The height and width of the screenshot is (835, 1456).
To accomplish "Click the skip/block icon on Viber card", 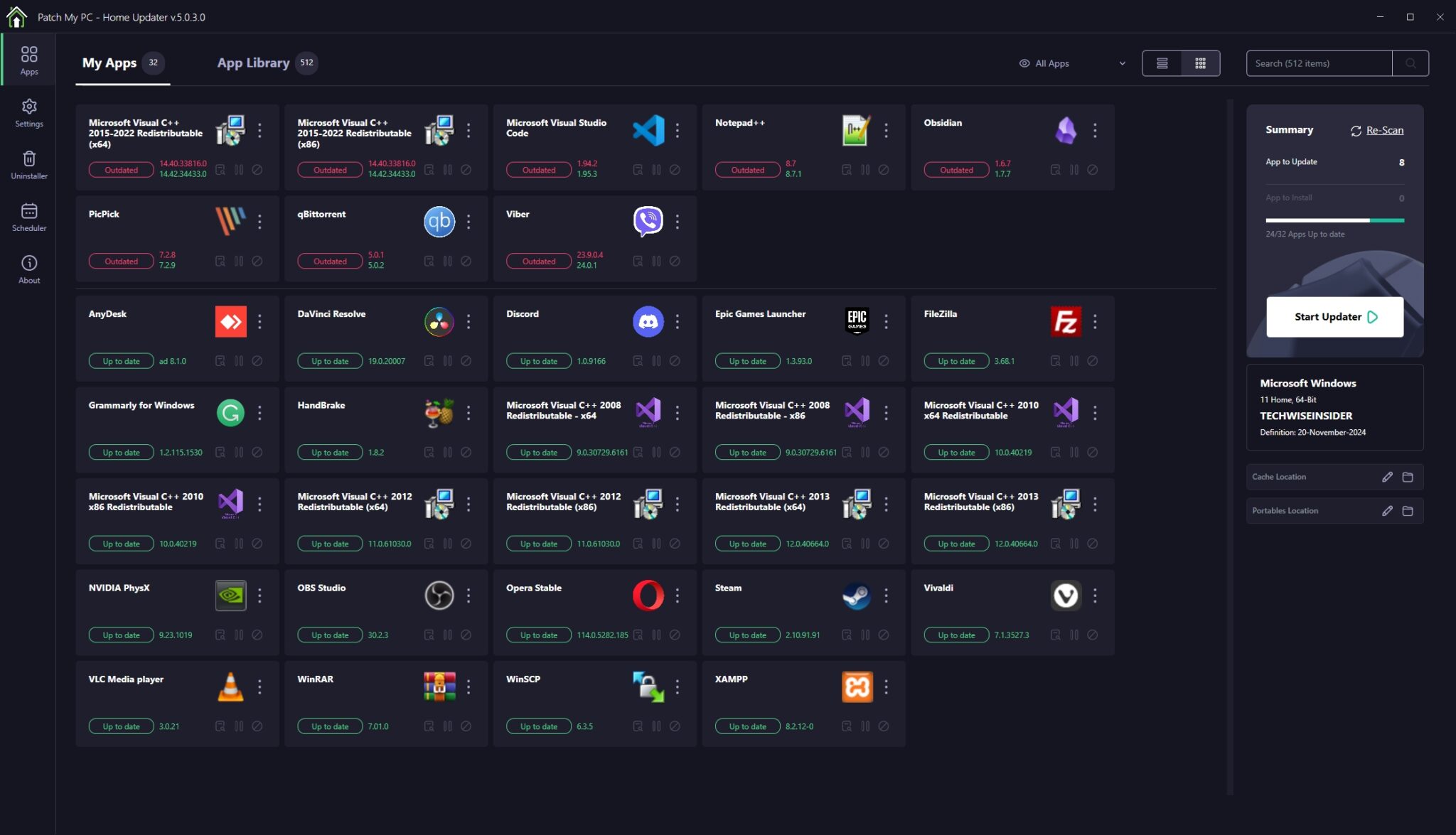I will coord(675,262).
